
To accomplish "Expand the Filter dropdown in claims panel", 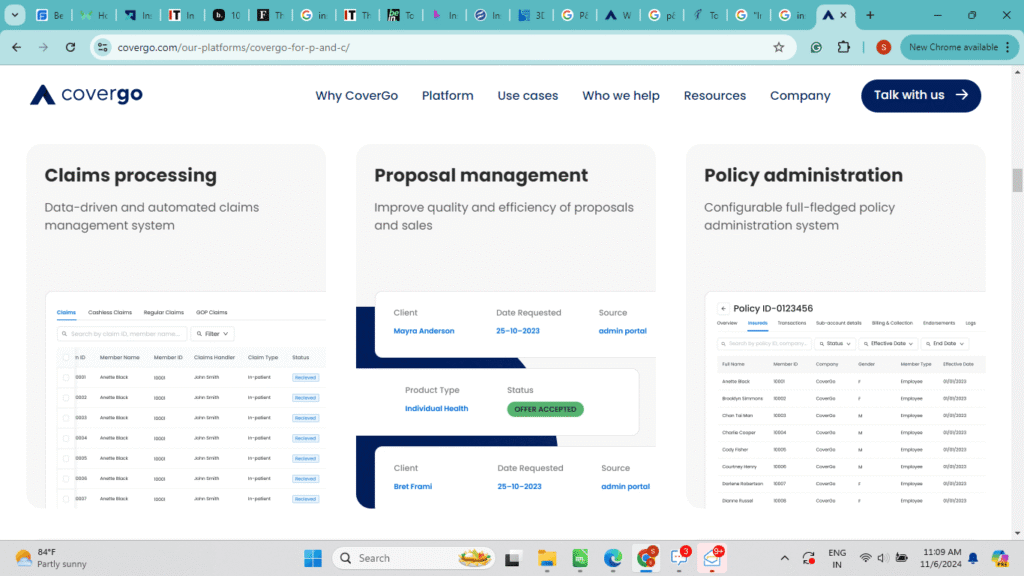I will 213,334.
